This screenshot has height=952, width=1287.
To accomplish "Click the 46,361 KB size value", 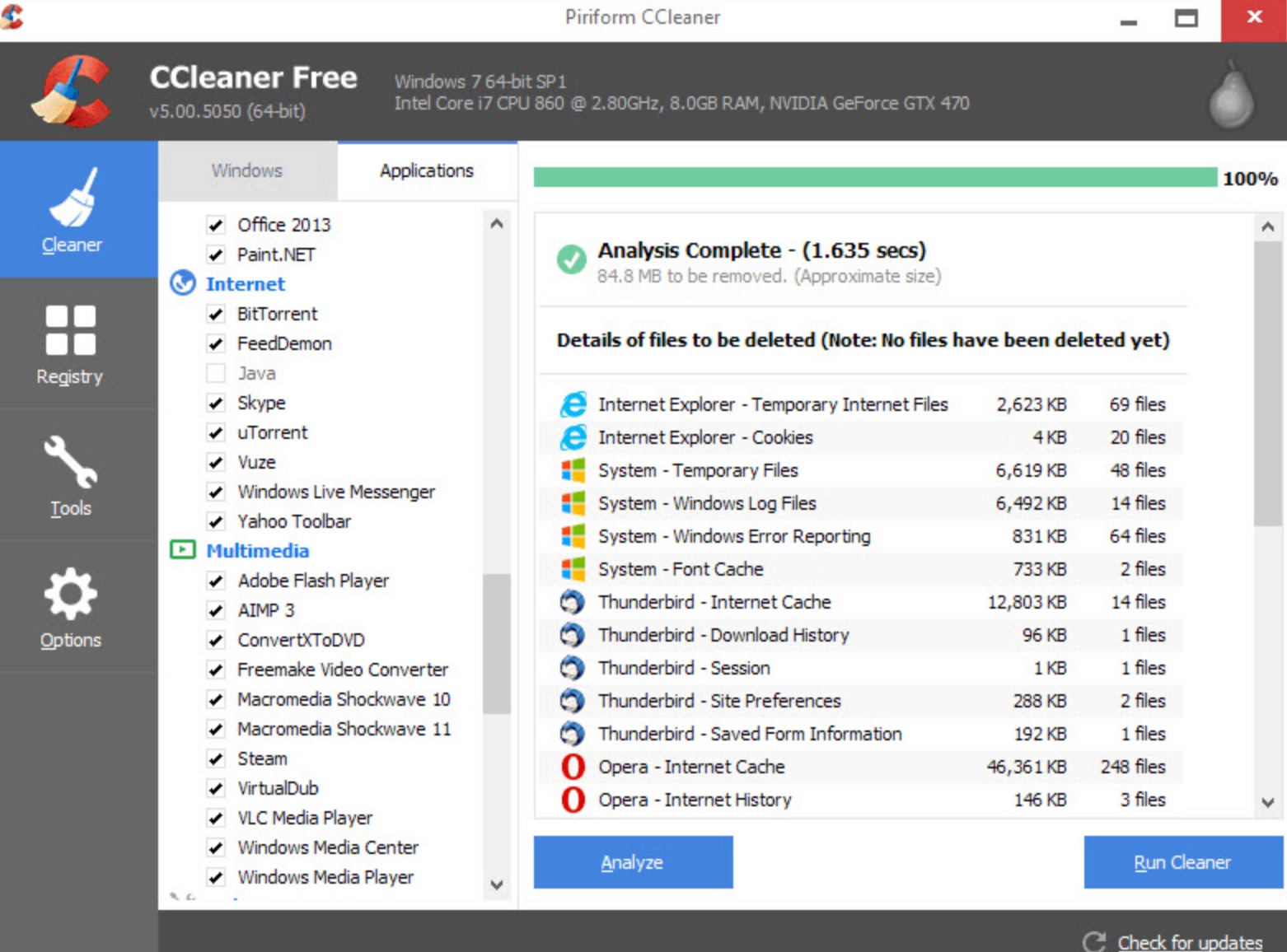I will (x=1027, y=767).
